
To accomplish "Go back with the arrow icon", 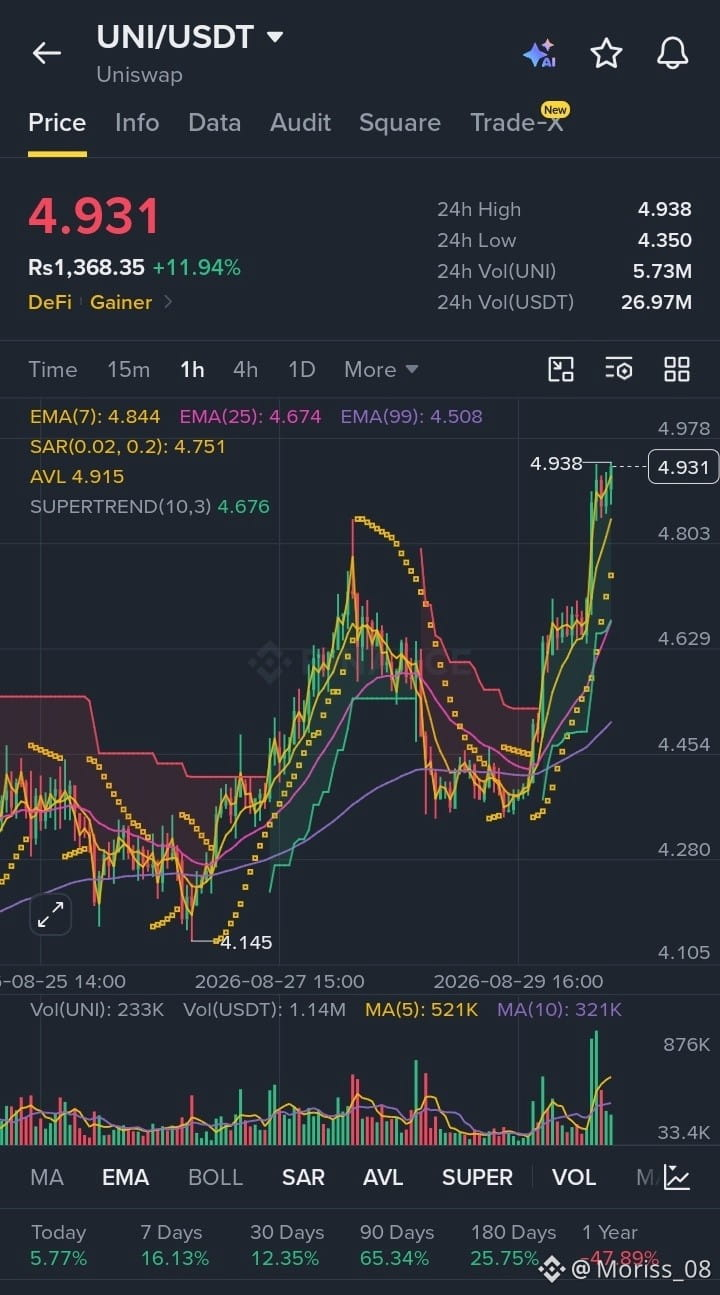I will pos(47,53).
